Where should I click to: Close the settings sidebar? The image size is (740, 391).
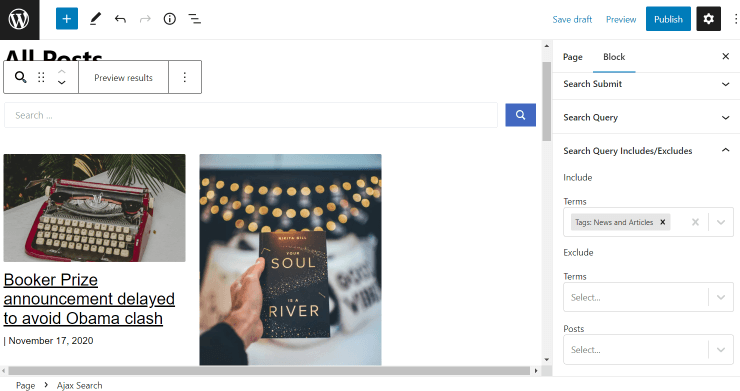coord(725,57)
